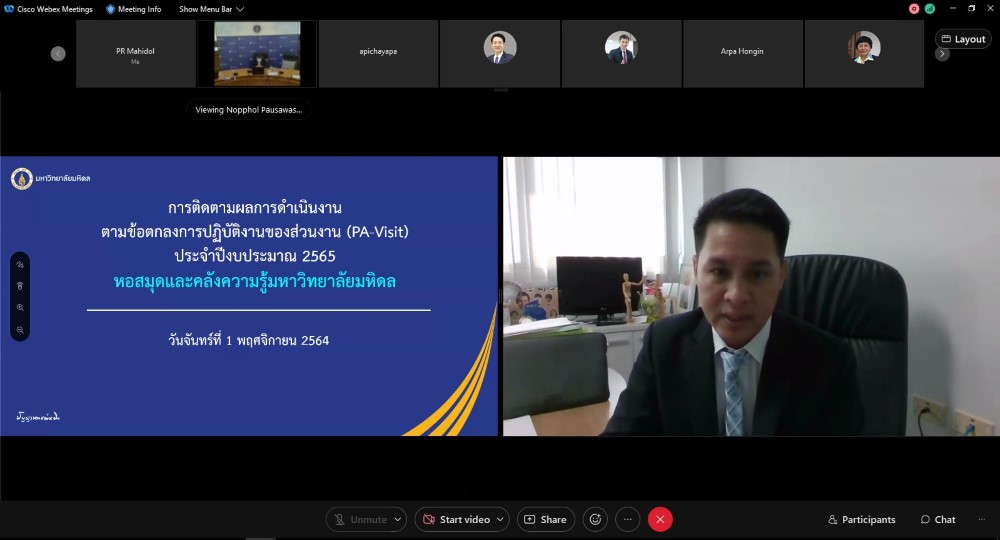Open the Chat panel
The height and width of the screenshot is (540, 1000).
tap(937, 519)
